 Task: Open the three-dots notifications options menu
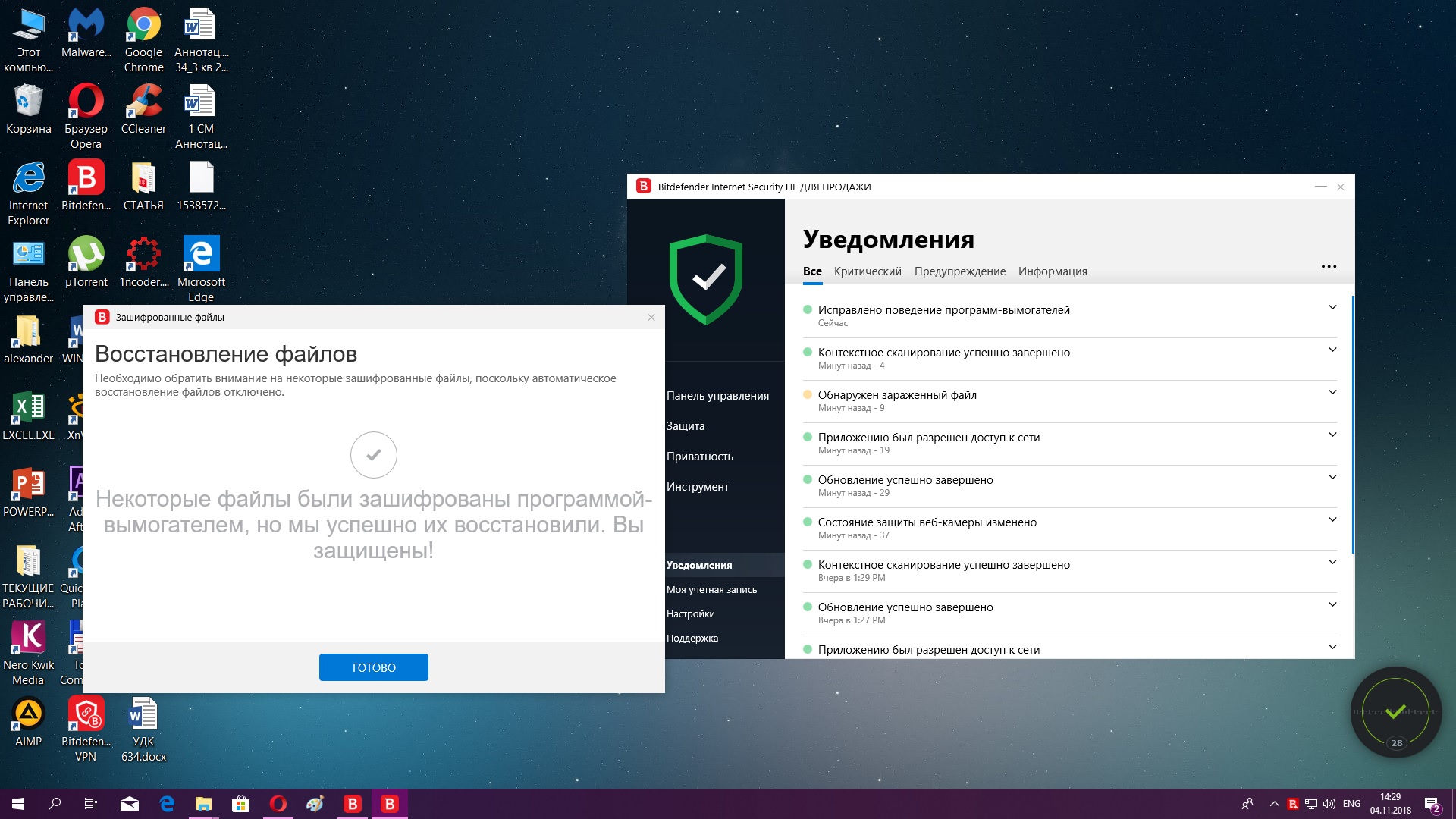1329,267
